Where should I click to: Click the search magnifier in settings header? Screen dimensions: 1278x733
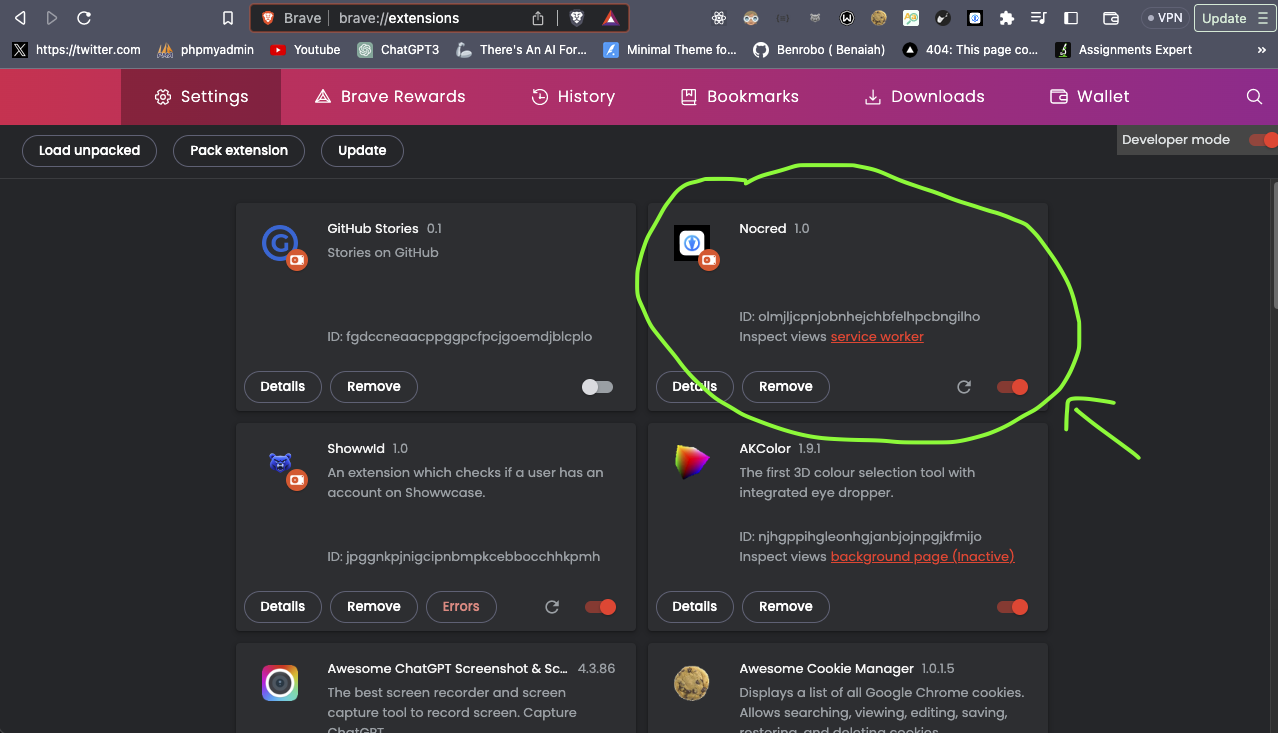(1254, 97)
